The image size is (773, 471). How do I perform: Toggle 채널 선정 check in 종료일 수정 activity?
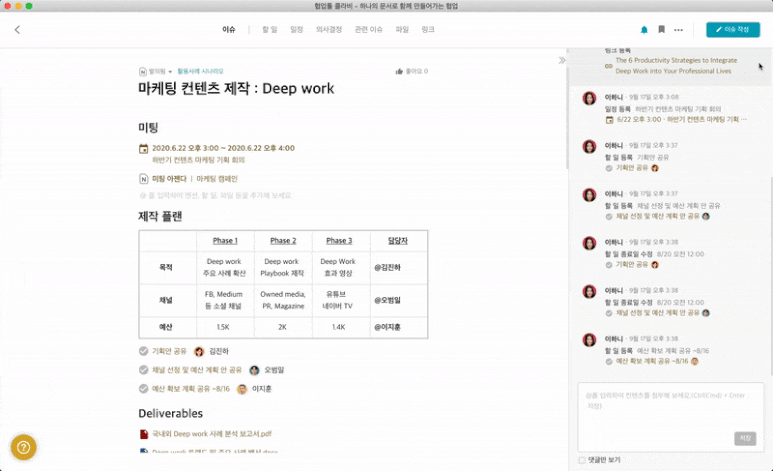pyautogui.click(x=609, y=313)
